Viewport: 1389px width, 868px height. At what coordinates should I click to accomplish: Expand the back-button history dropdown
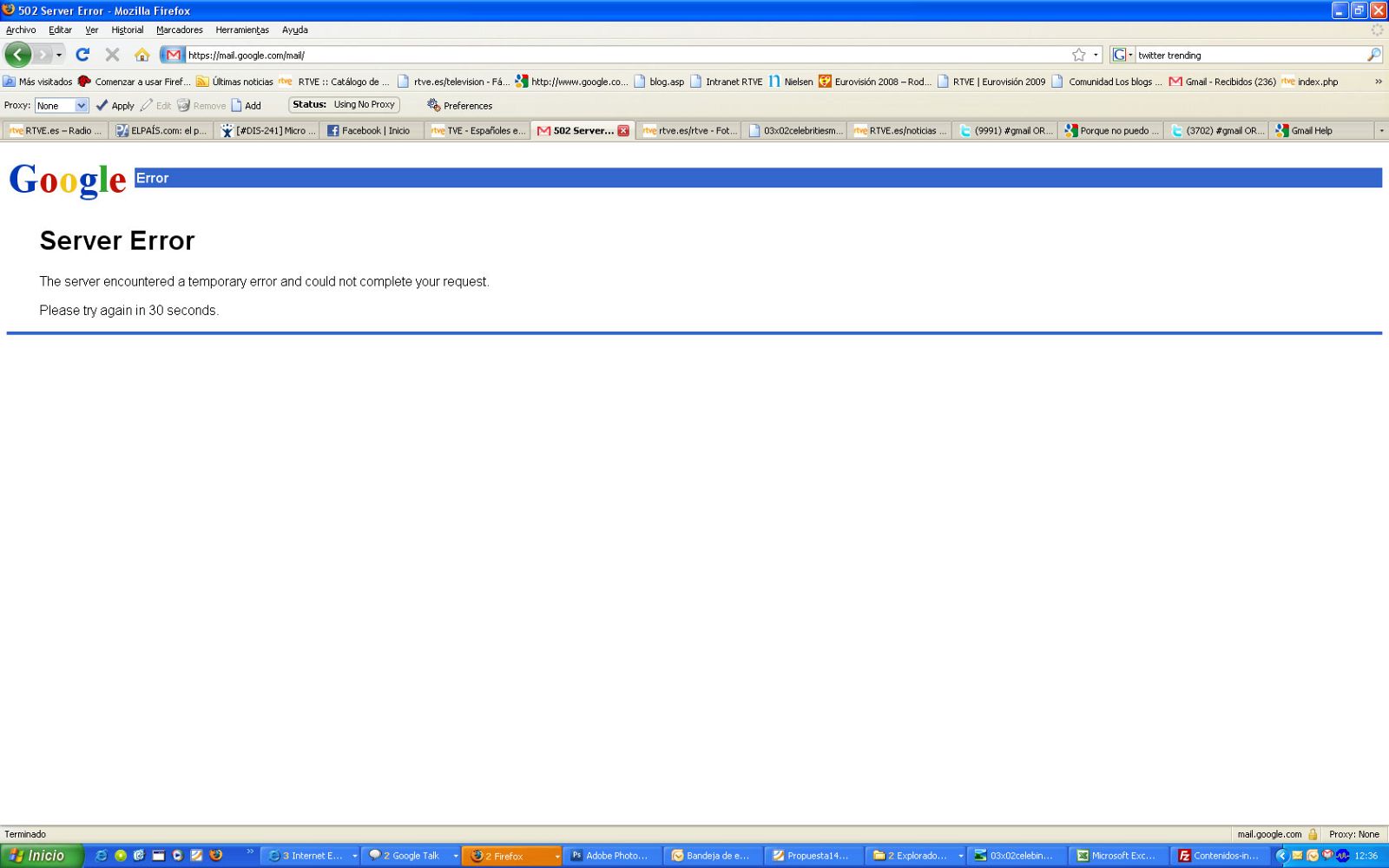pyautogui.click(x=57, y=54)
